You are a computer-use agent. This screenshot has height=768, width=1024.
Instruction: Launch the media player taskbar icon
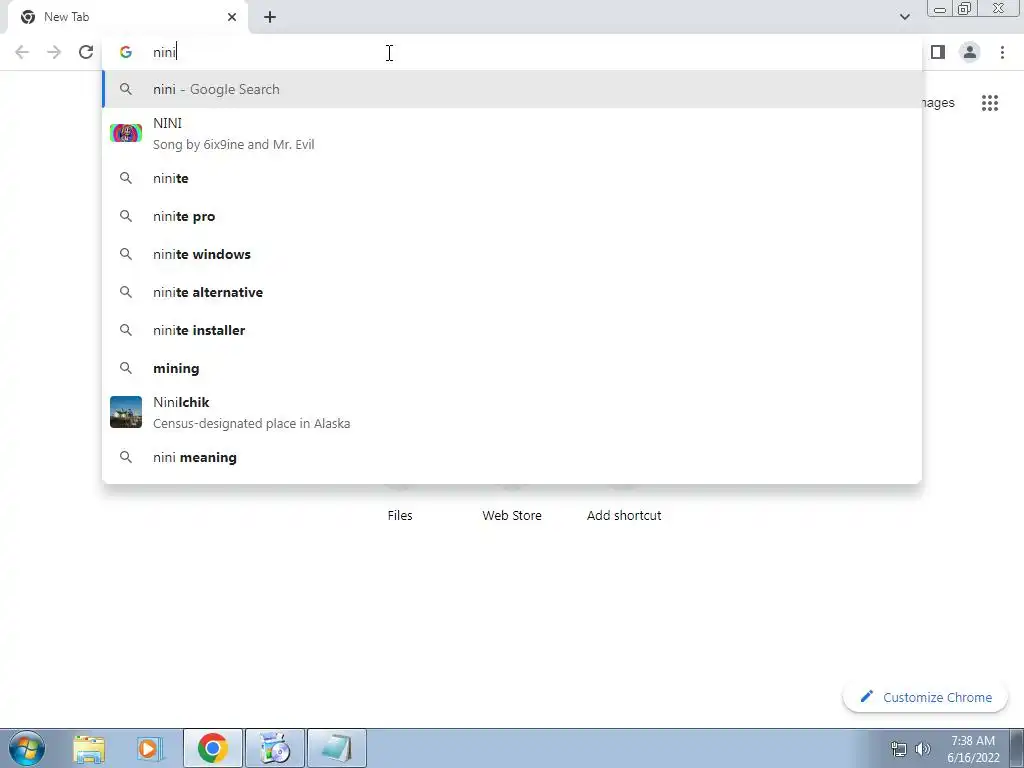tap(148, 748)
